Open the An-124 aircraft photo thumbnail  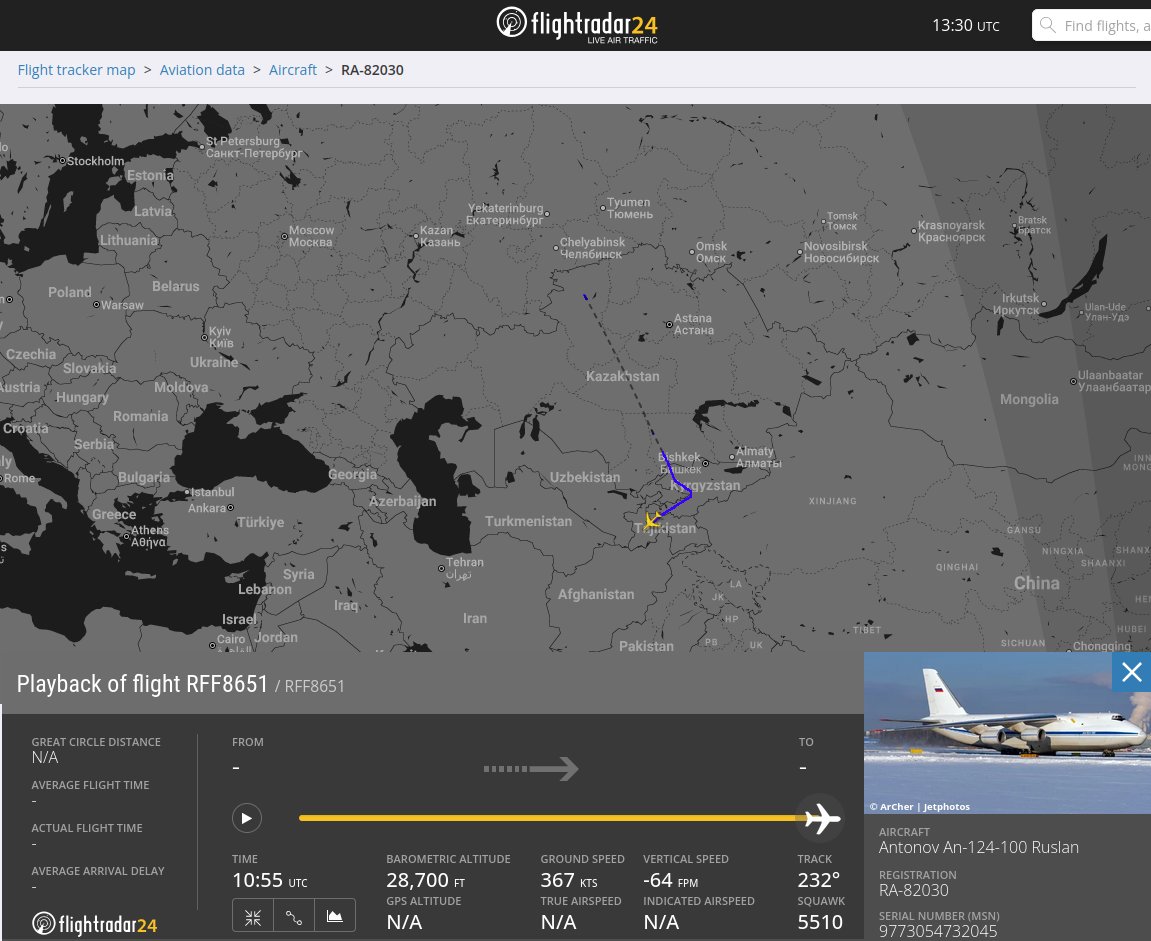1007,733
